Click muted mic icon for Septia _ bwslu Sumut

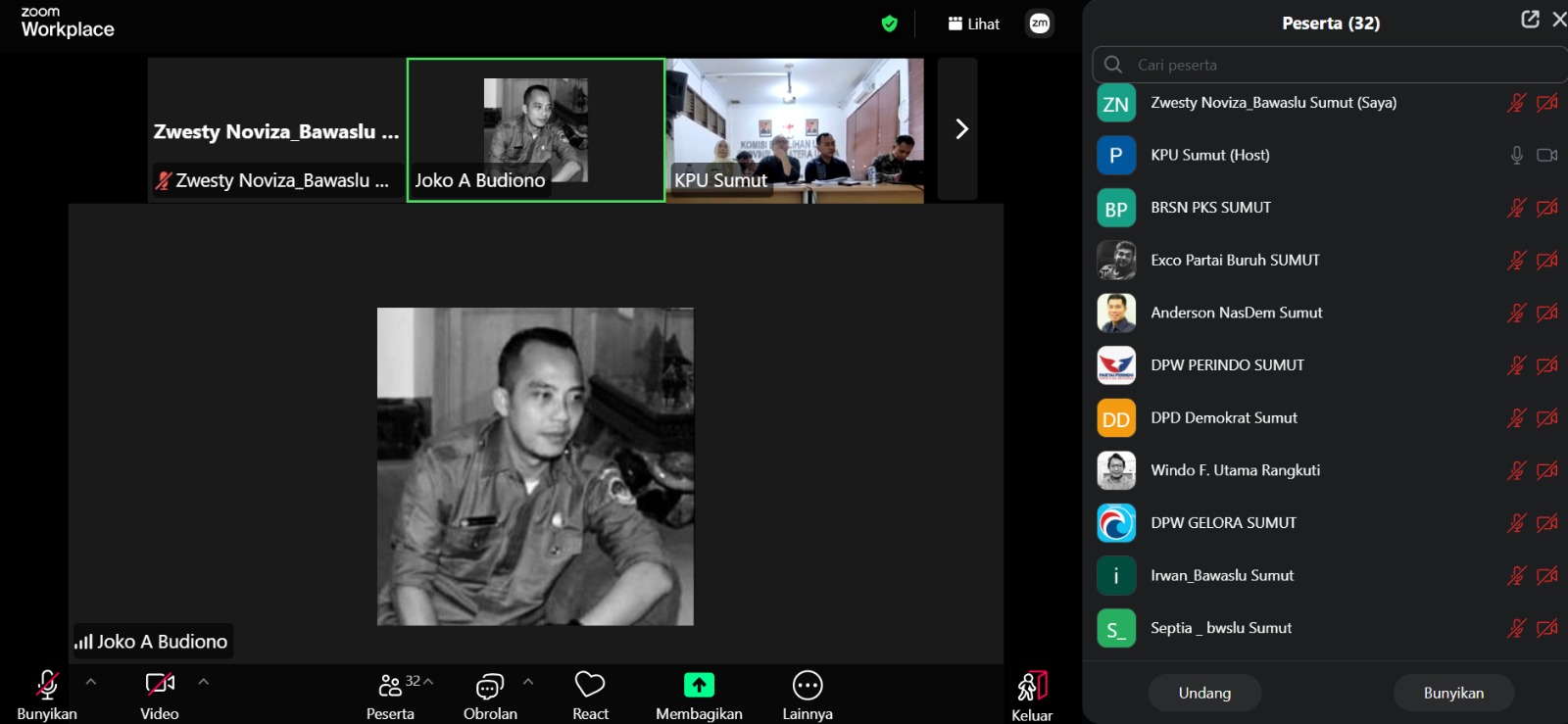pyautogui.click(x=1516, y=628)
